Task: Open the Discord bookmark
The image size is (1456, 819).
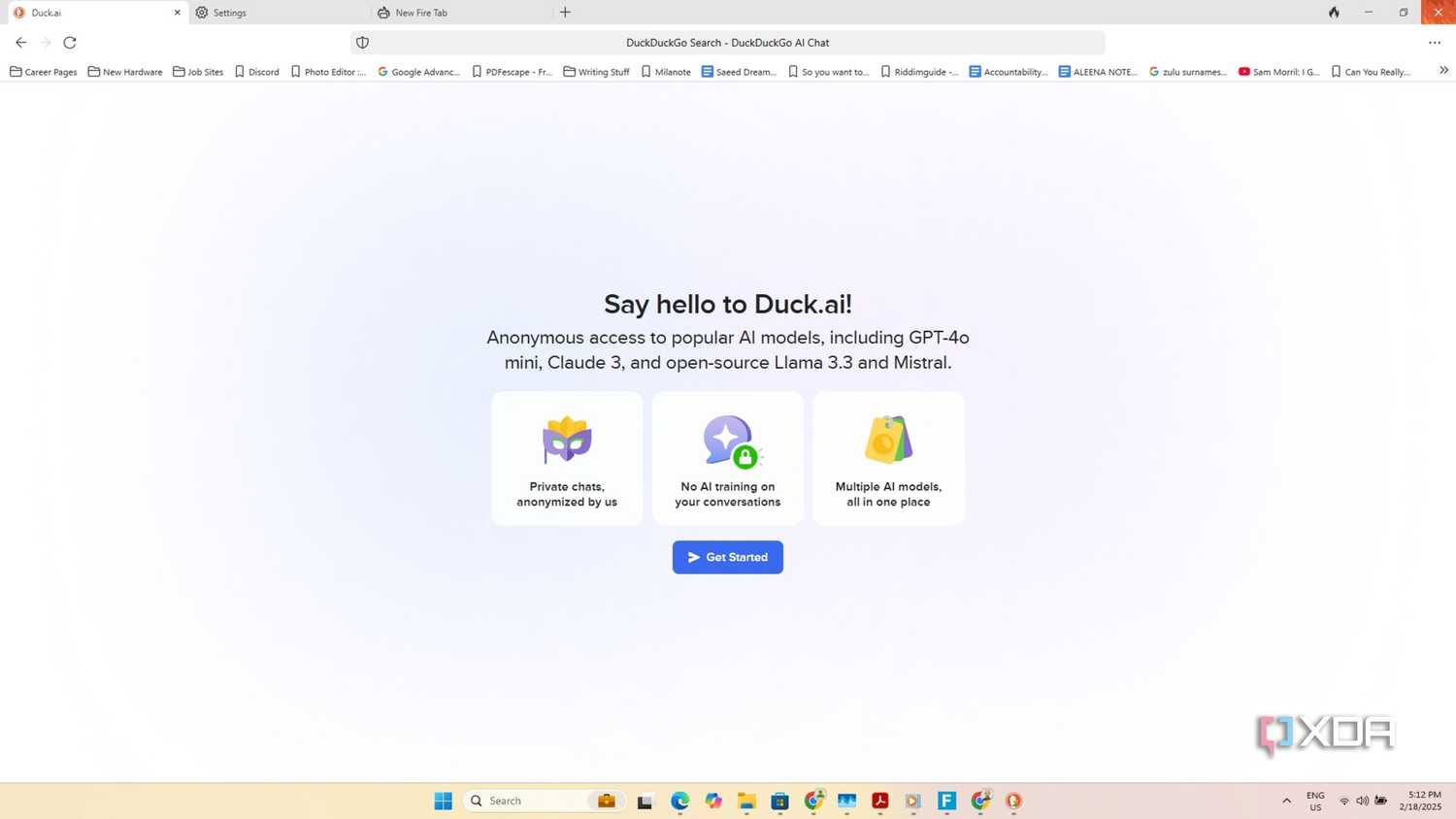Action: (257, 72)
